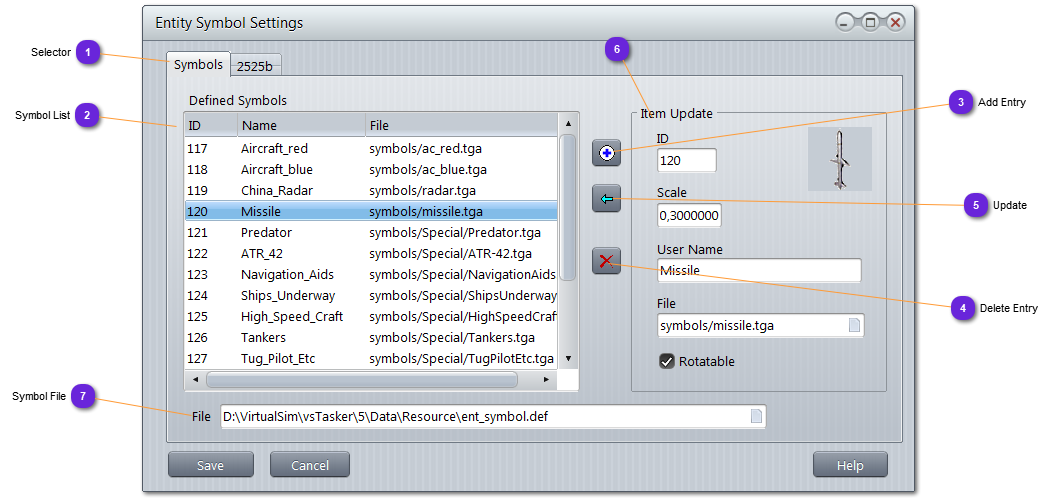1054x501 pixels.
Task: Click the Update arrow icon button
Action: pyautogui.click(x=606, y=199)
